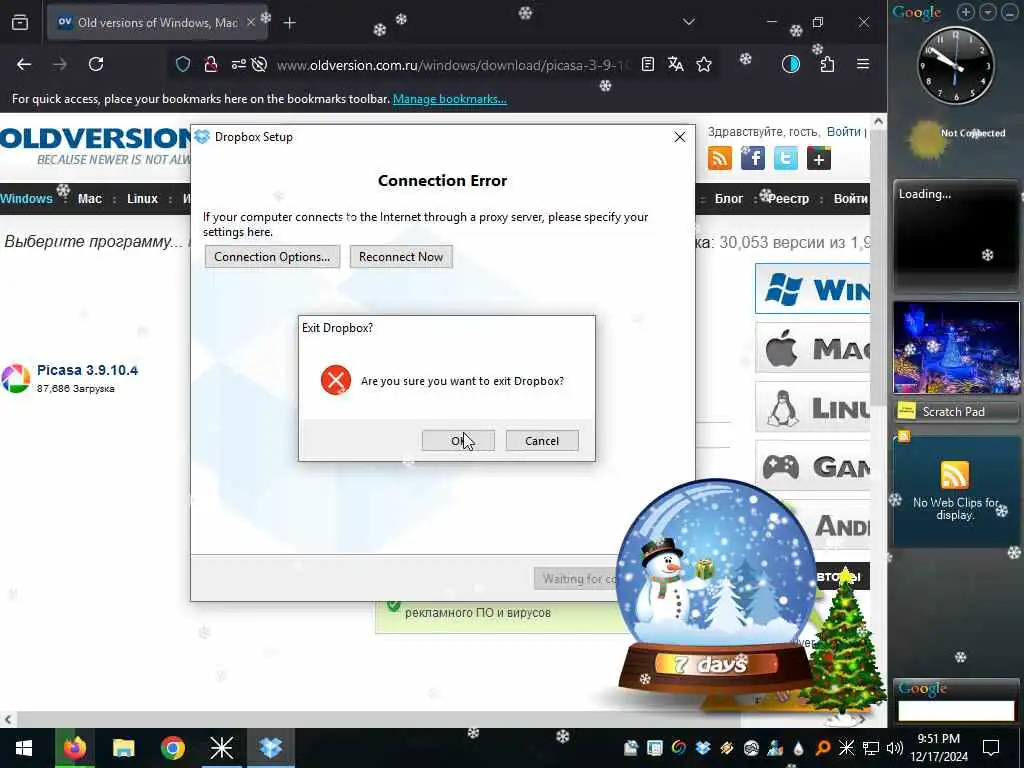Reload the current Firefox page

tap(96, 64)
